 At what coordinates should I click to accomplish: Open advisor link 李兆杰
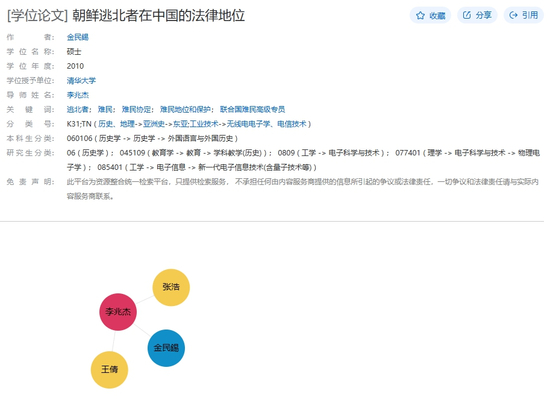pos(78,95)
